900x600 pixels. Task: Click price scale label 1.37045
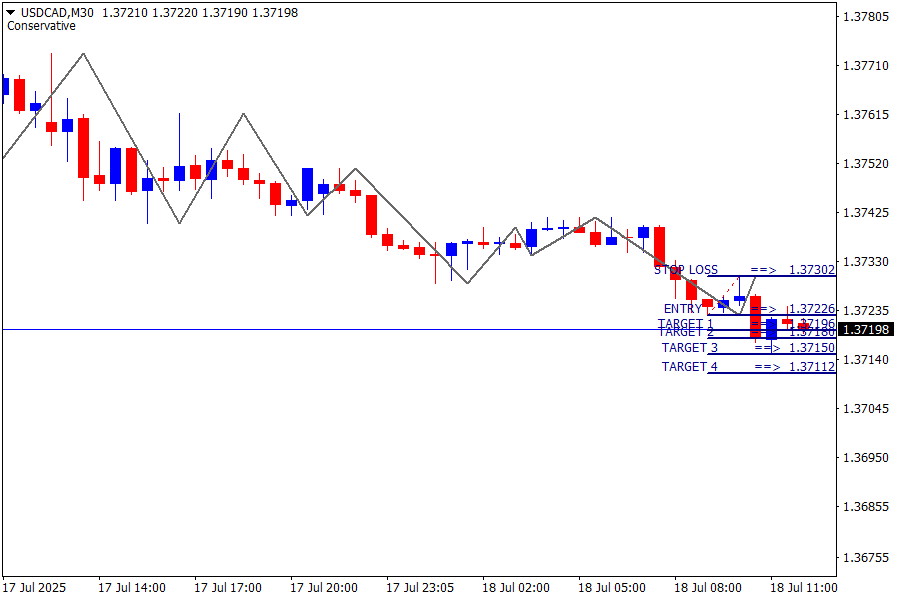coord(866,409)
